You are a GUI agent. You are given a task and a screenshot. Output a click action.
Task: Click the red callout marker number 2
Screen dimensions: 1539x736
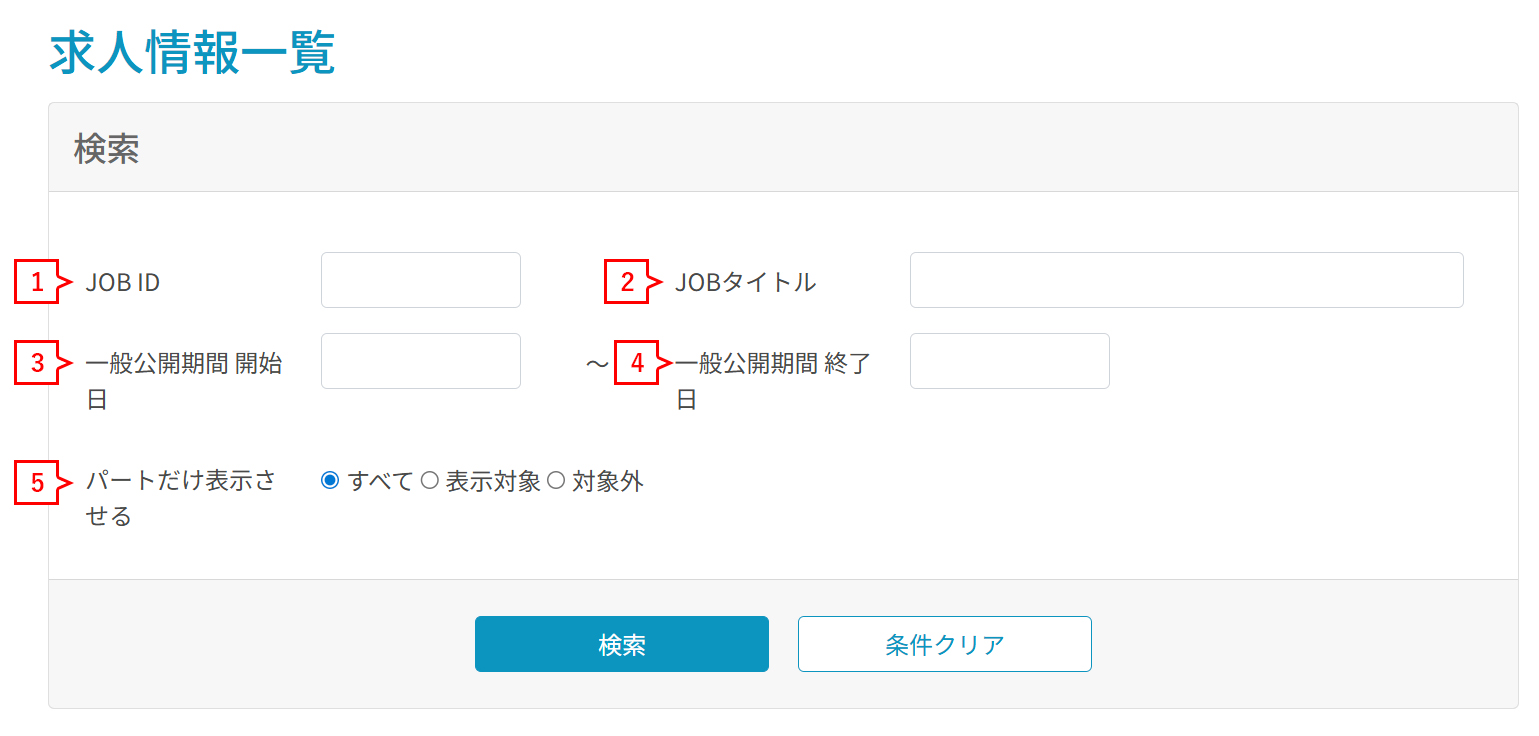click(627, 282)
